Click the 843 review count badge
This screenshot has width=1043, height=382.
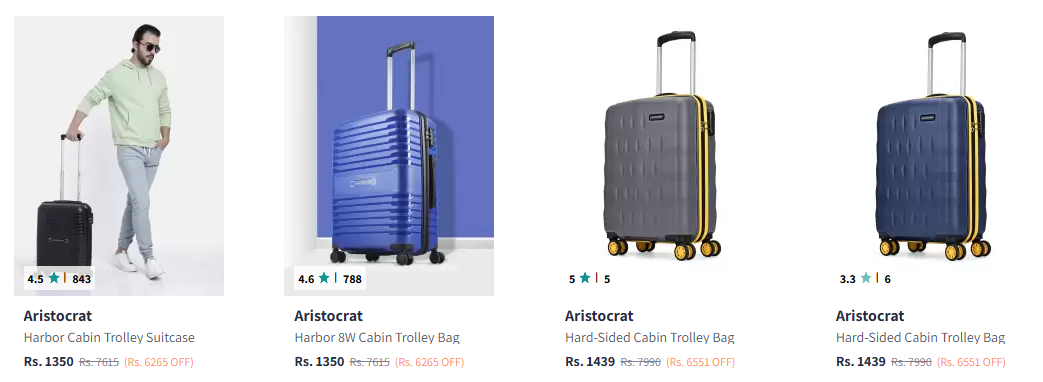click(82, 279)
